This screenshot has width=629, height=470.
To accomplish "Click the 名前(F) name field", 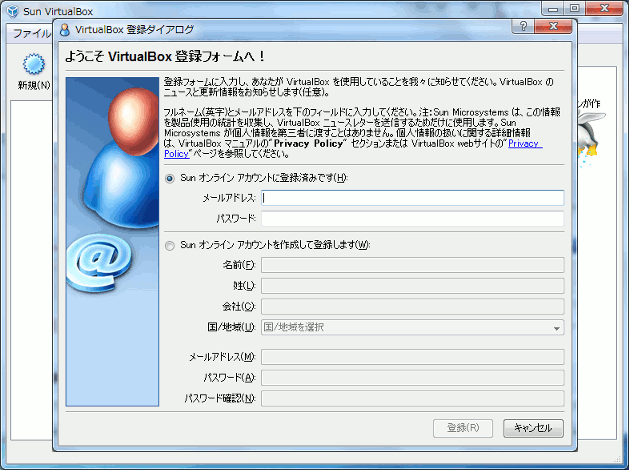I will coord(412,265).
